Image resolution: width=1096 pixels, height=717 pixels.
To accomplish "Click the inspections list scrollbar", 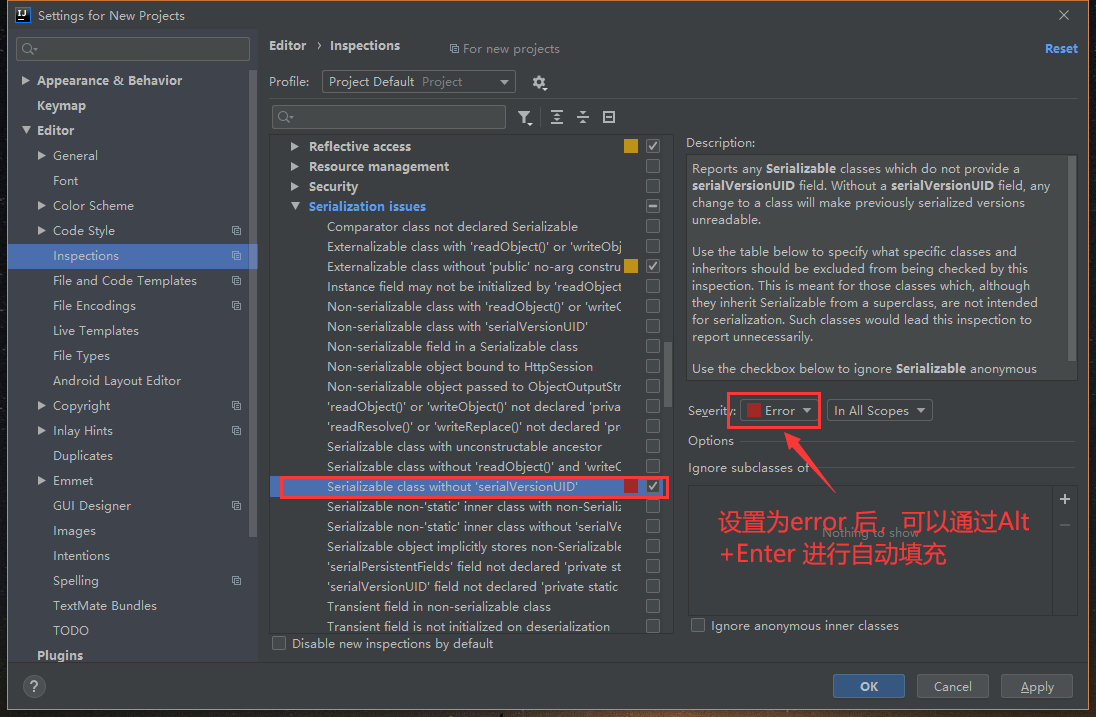I will click(x=668, y=374).
